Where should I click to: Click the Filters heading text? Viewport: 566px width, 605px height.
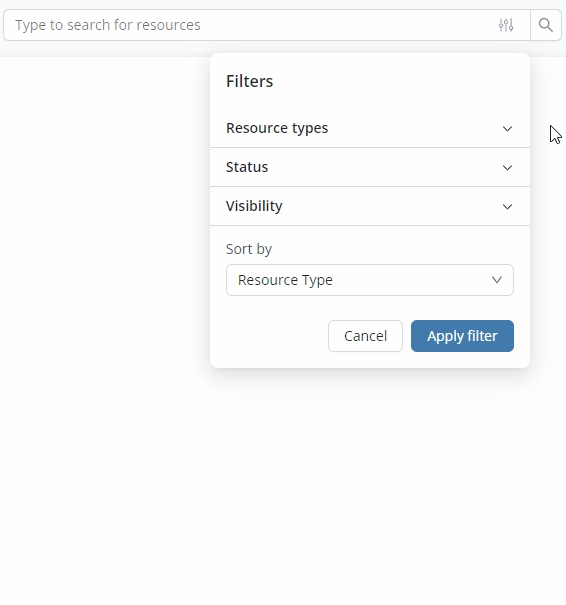pos(249,81)
